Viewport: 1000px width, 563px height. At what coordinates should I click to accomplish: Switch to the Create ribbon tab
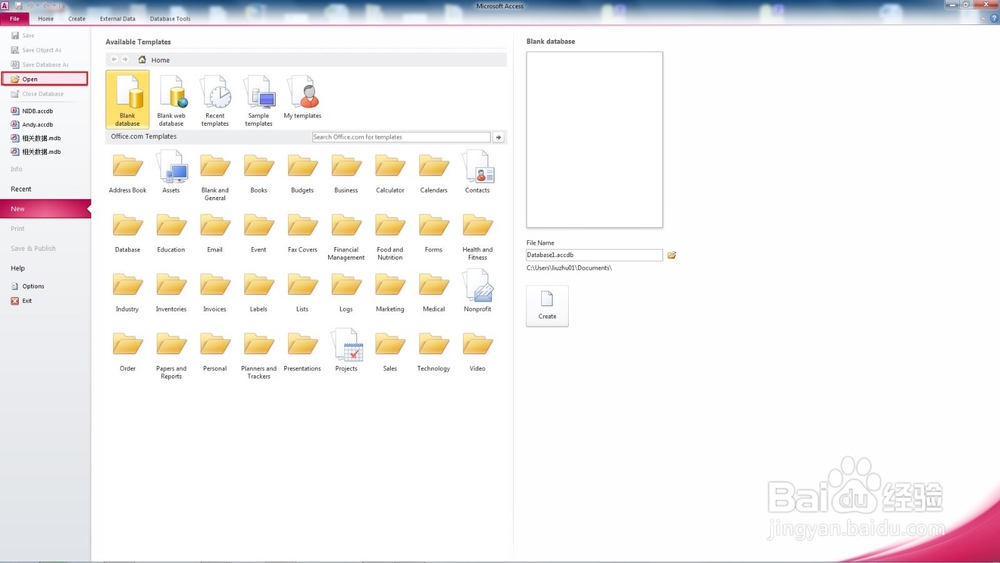click(x=77, y=19)
